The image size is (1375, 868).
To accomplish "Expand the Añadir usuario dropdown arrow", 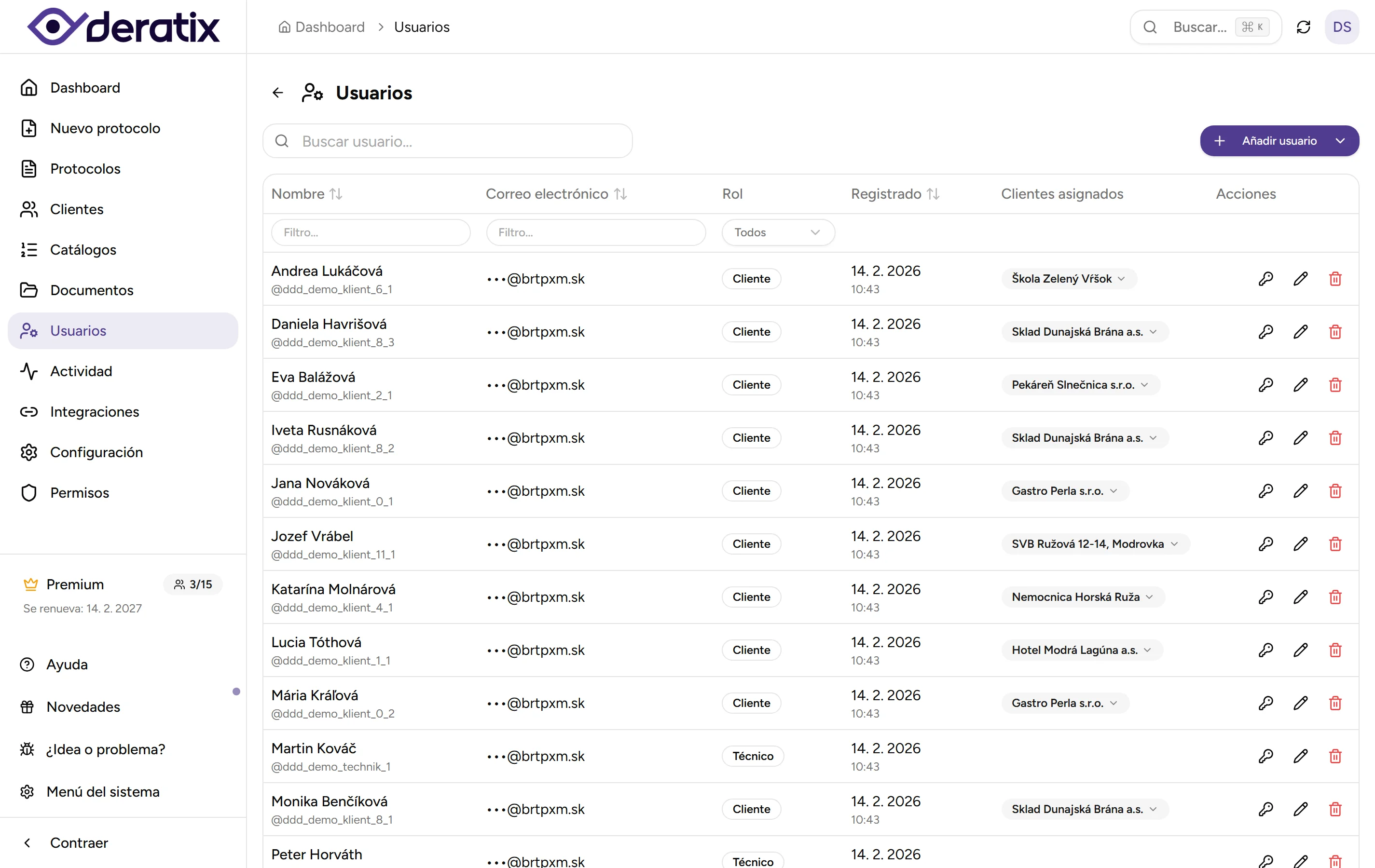I will 1340,141.
